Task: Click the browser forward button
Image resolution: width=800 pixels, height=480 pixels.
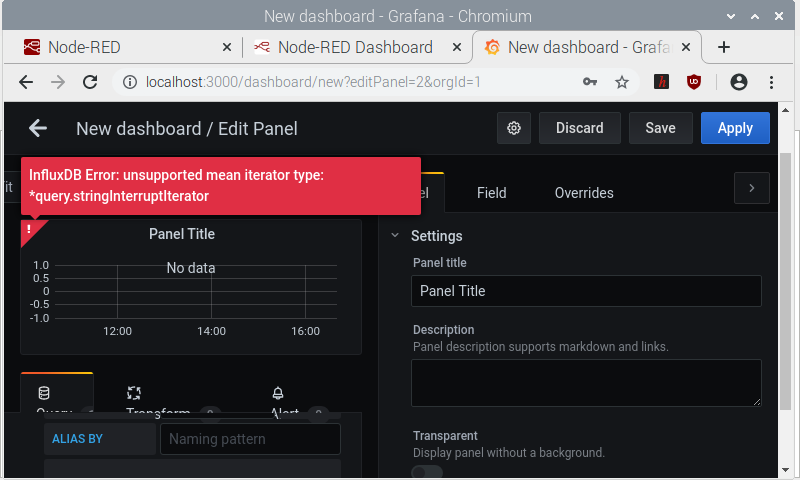Action: (58, 82)
